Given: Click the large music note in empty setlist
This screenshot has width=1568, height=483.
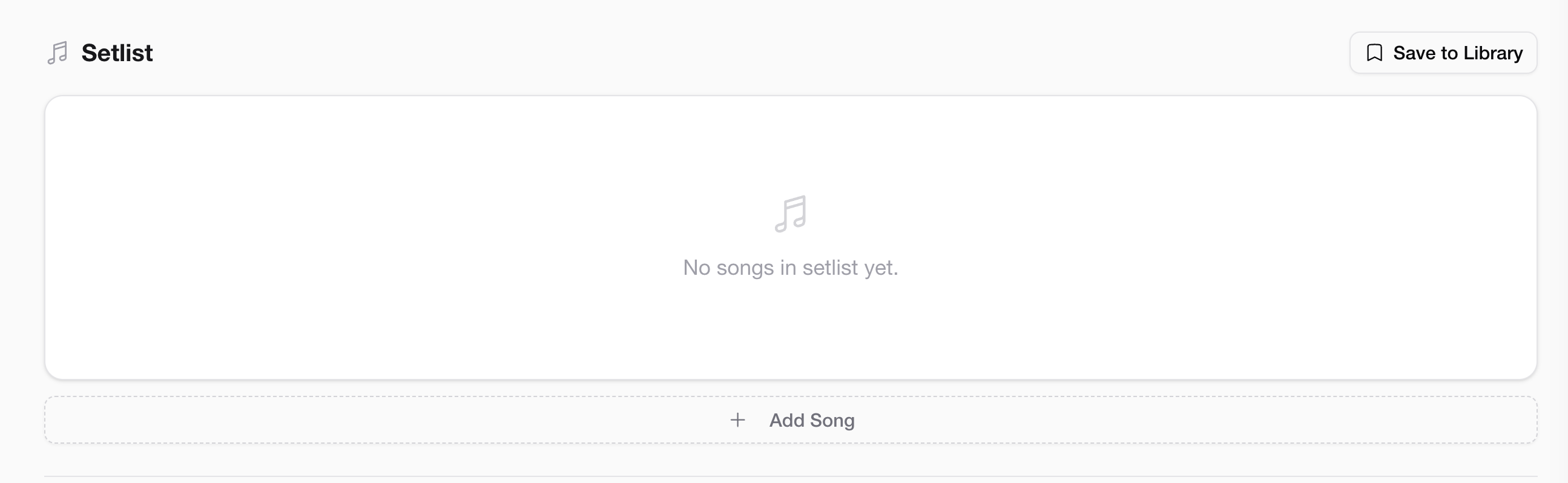Looking at the screenshot, I should point(791,214).
